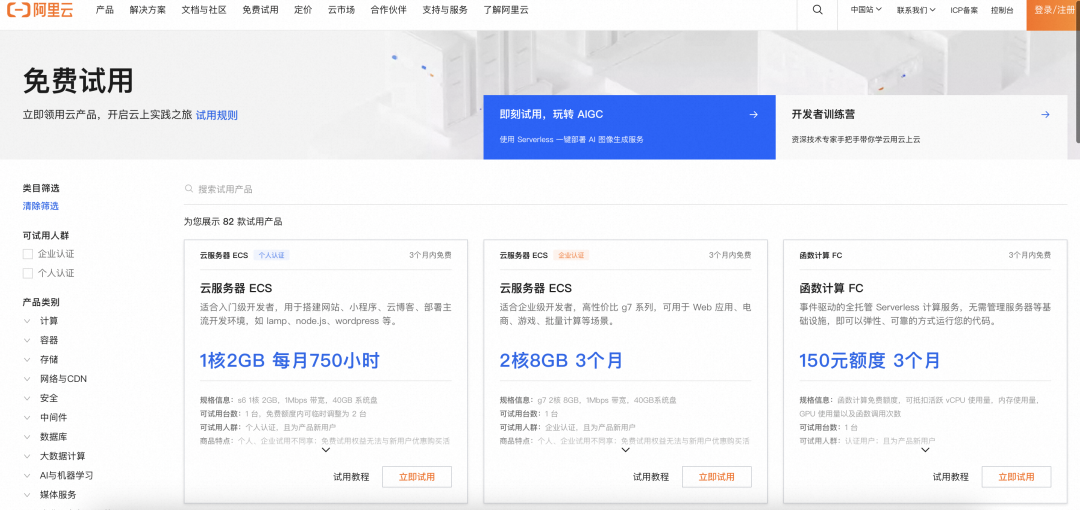Open the 控制台 console link
The width and height of the screenshot is (1080, 510).
[x=1001, y=10]
